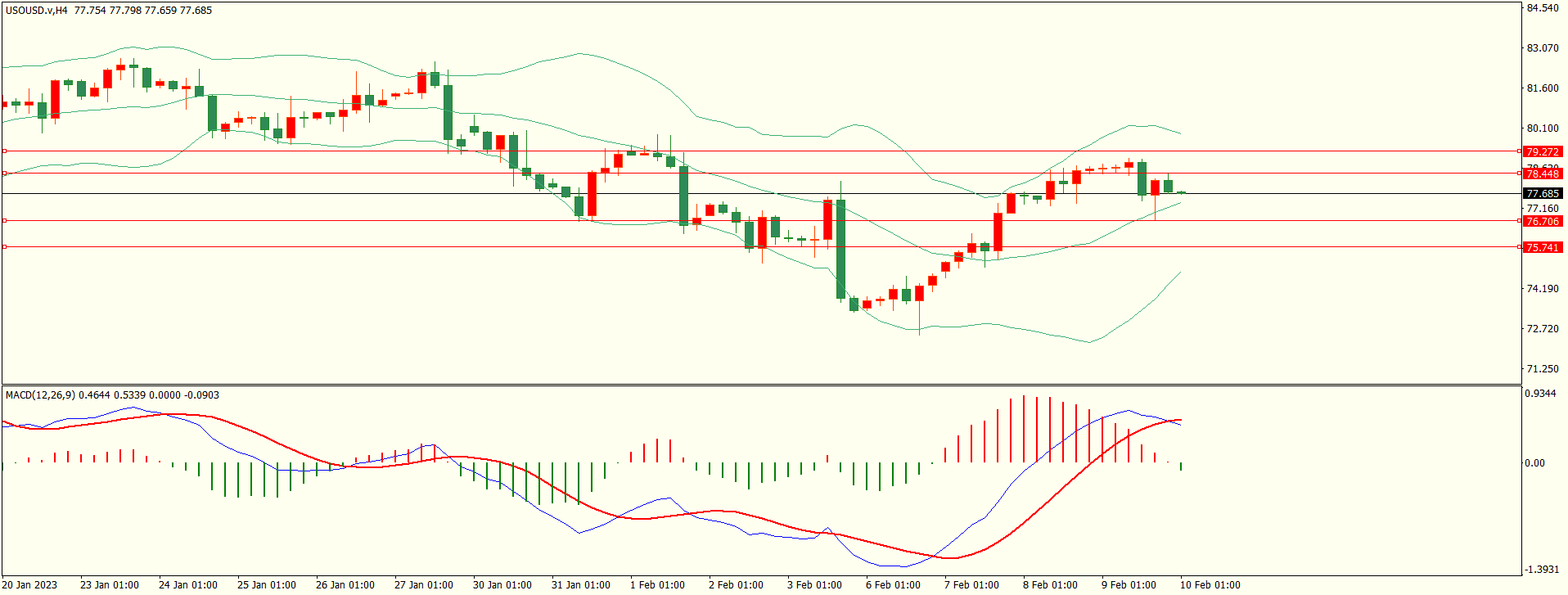Click the 6 Feb 01:00 date label
This screenshot has width=1568, height=595.
point(894,585)
